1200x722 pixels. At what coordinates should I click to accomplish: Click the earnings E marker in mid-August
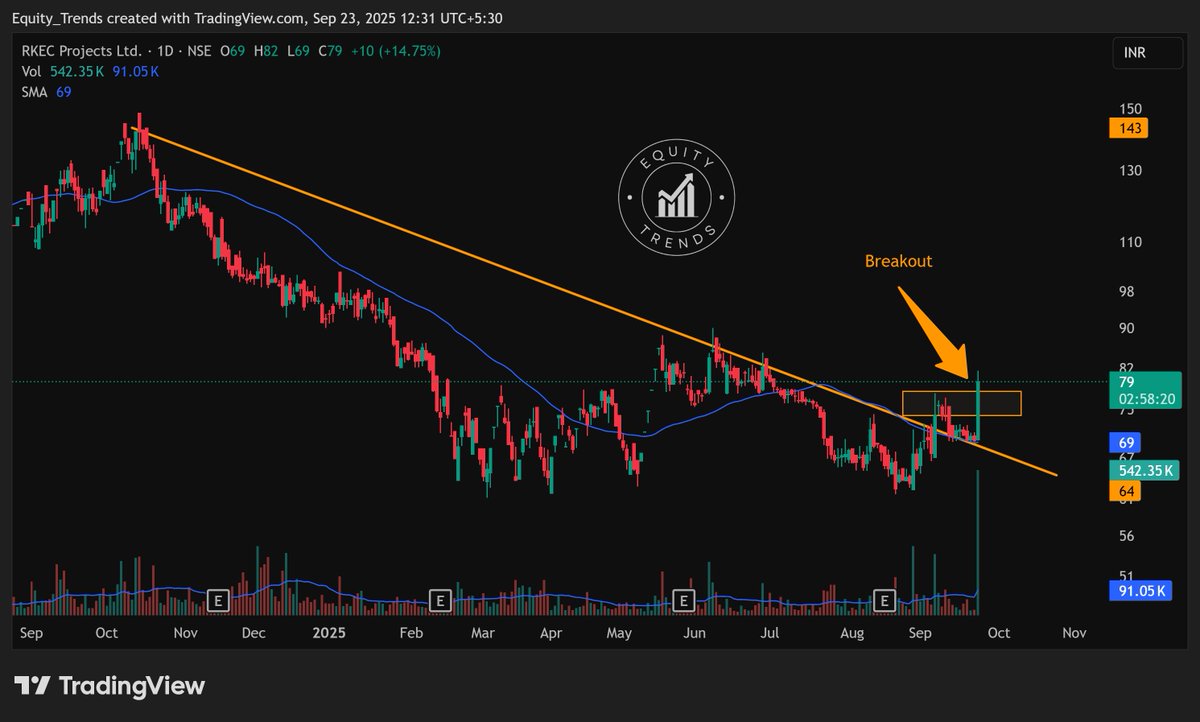click(884, 600)
